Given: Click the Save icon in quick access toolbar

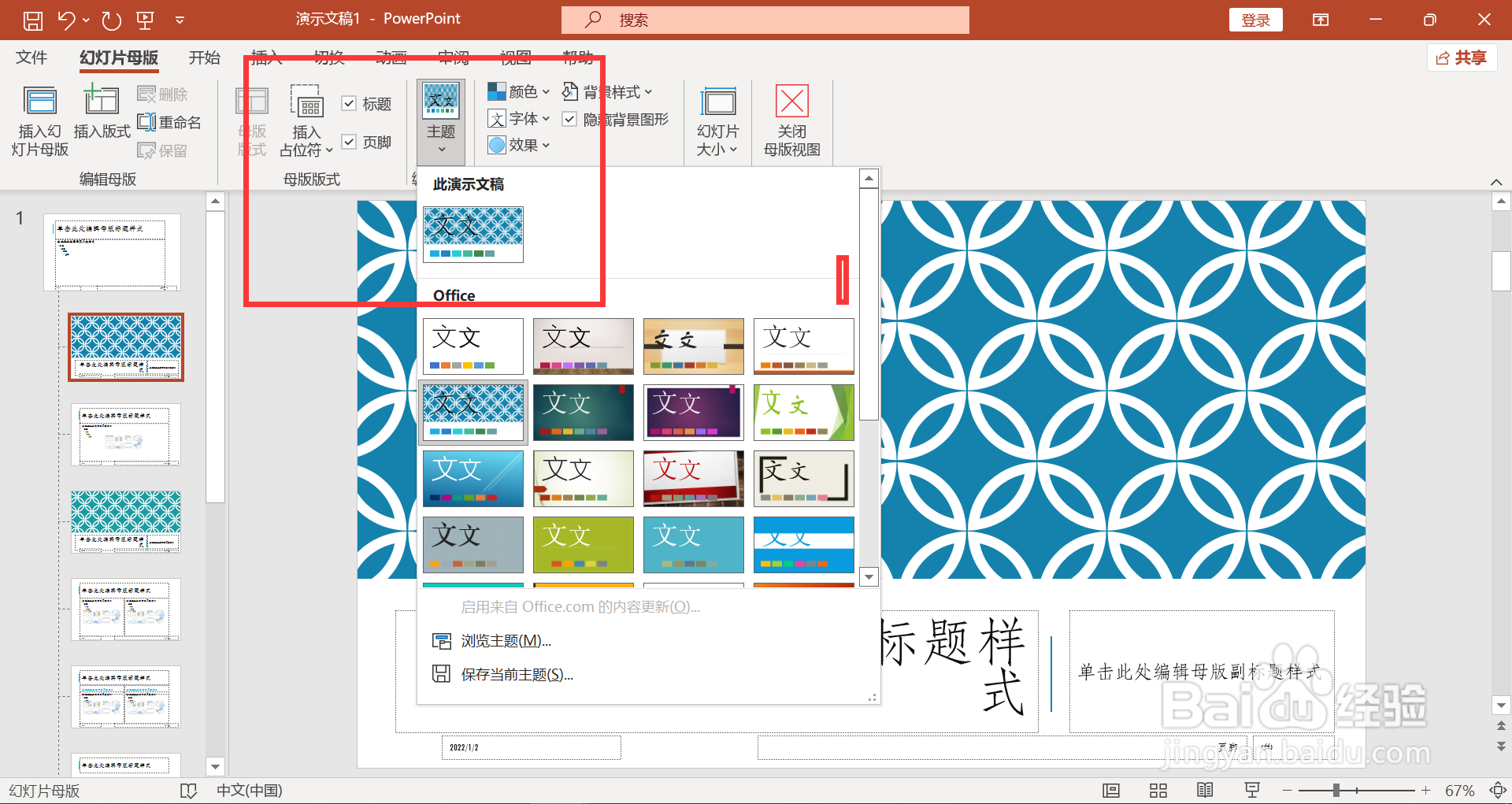Looking at the screenshot, I should pos(33,20).
